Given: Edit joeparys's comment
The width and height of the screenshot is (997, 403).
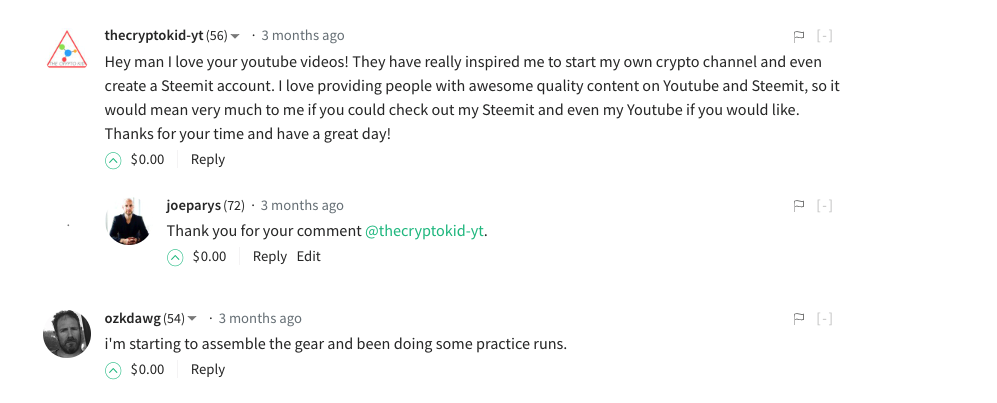Looking at the screenshot, I should point(309,257).
